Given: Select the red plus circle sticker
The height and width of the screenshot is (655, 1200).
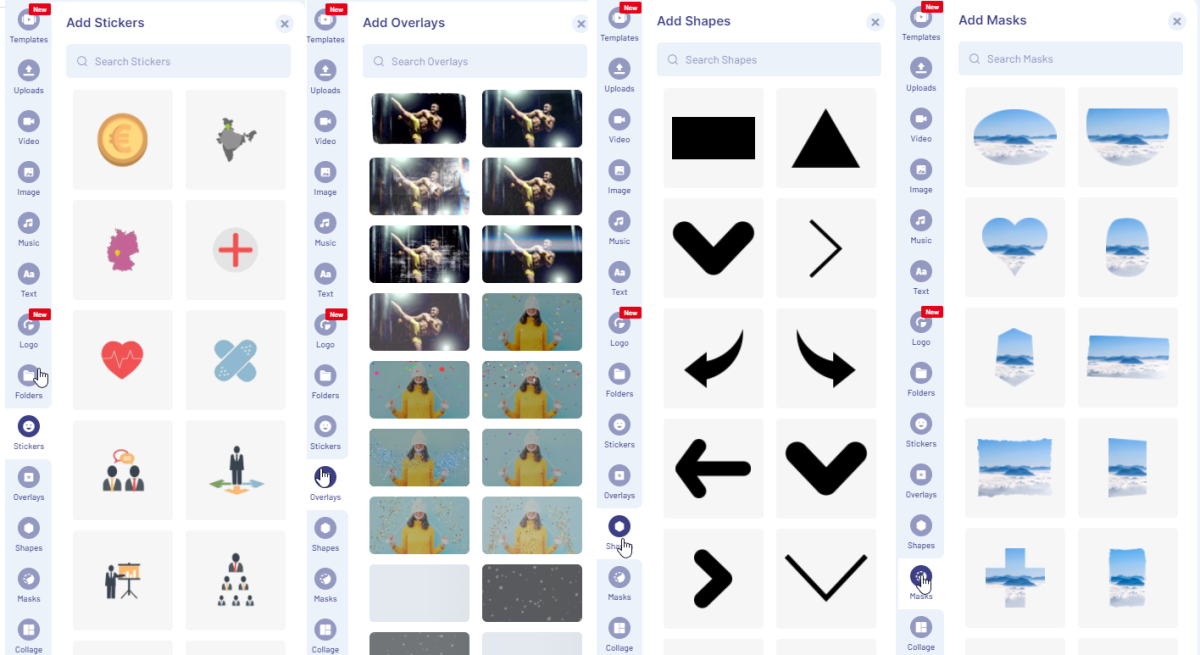Looking at the screenshot, I should 235,250.
